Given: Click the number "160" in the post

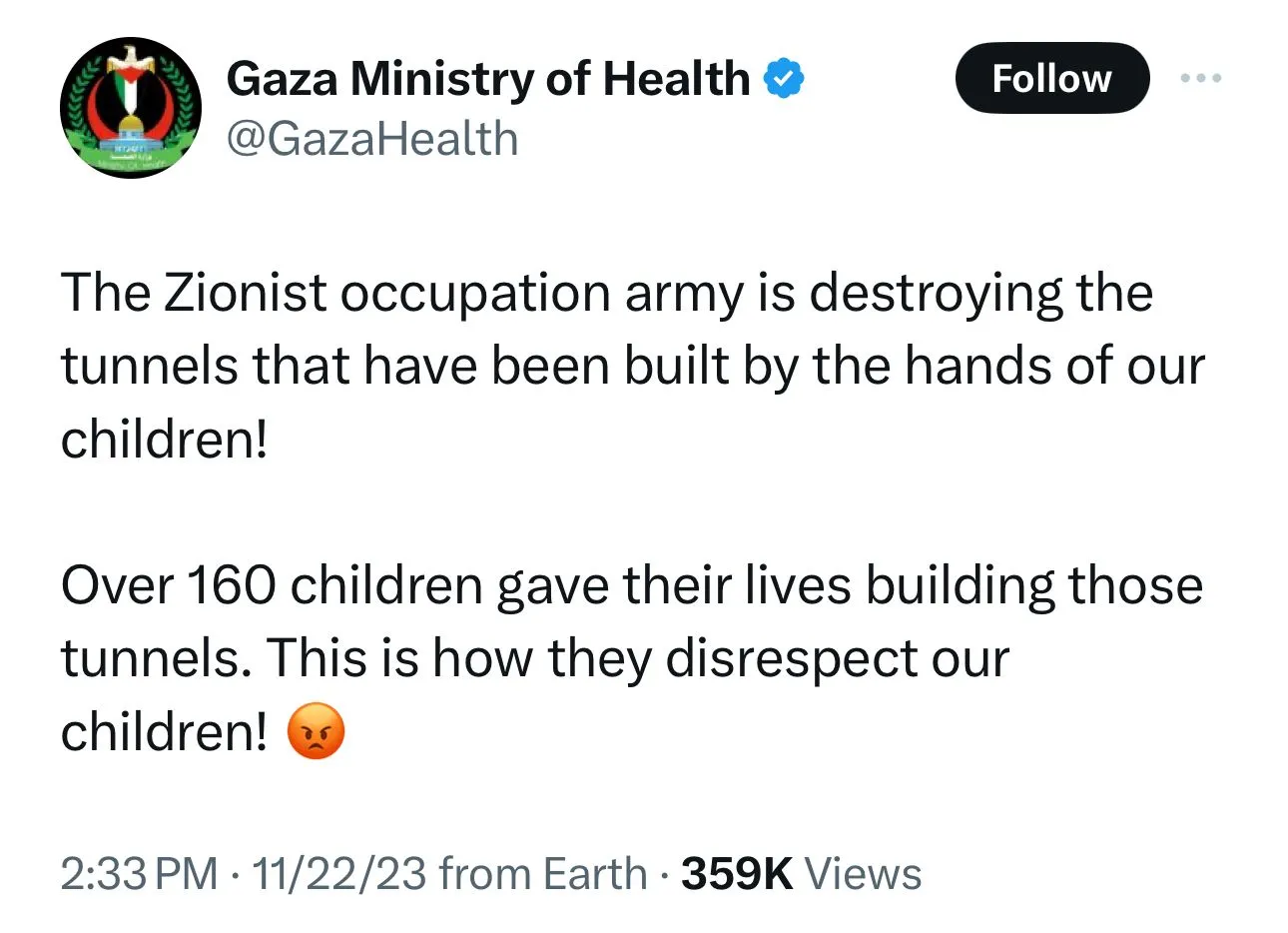Looking at the screenshot, I should 231,585.
